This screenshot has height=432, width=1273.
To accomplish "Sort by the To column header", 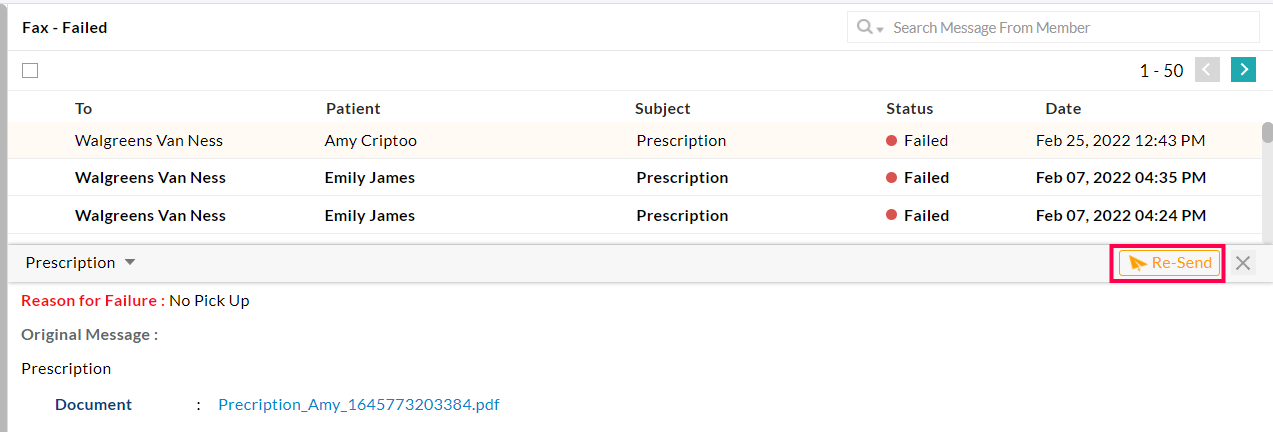I will pos(83,108).
